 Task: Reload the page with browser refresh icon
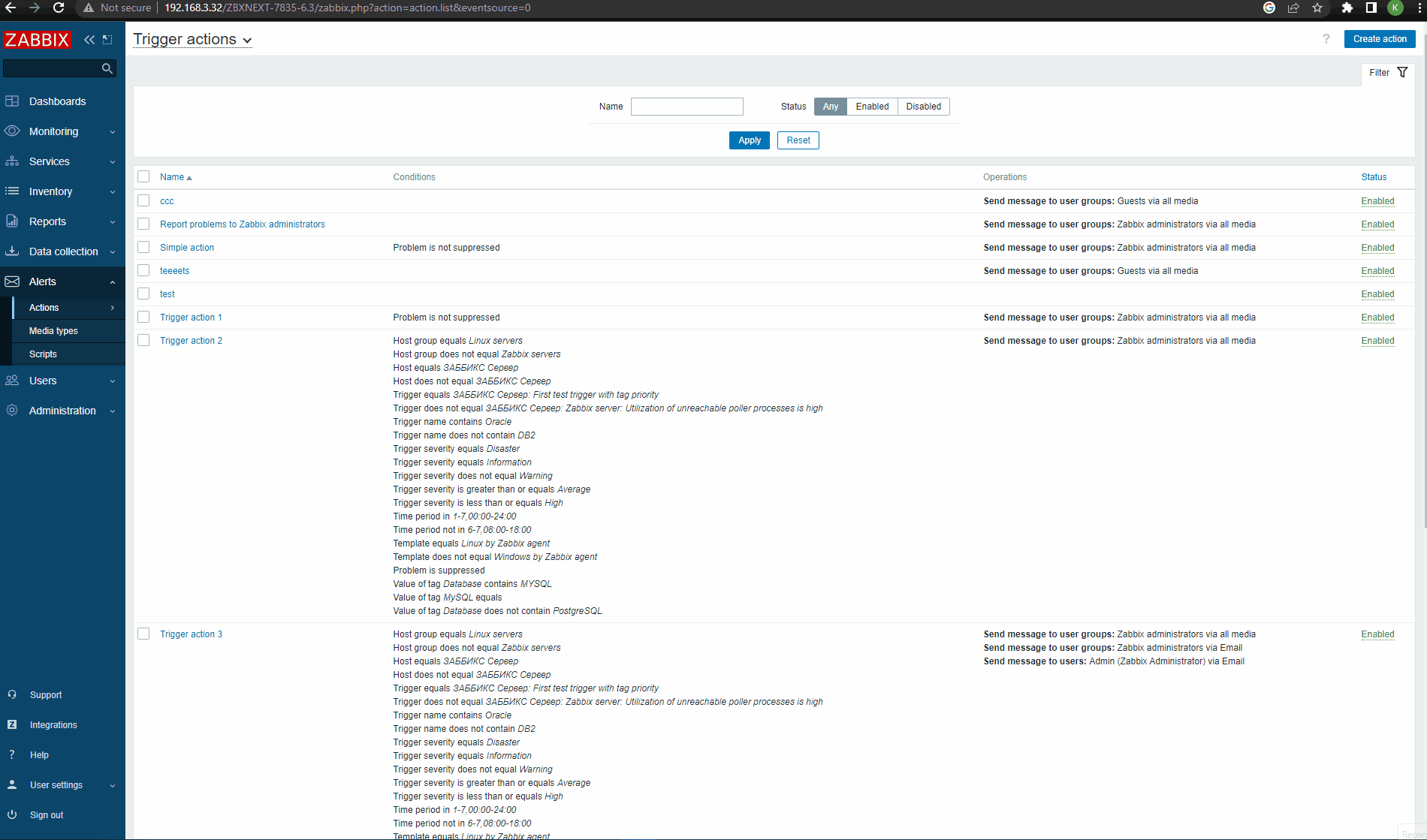59,8
